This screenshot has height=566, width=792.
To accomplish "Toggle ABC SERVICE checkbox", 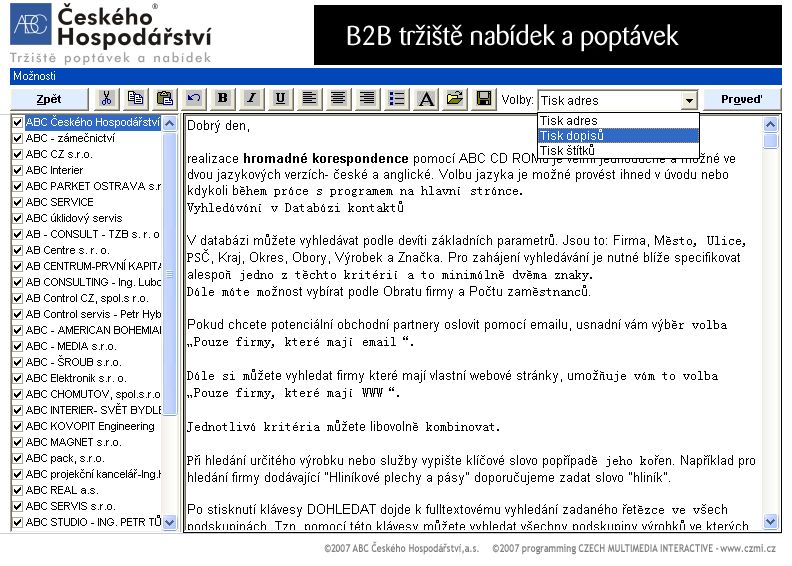I will 18,202.
